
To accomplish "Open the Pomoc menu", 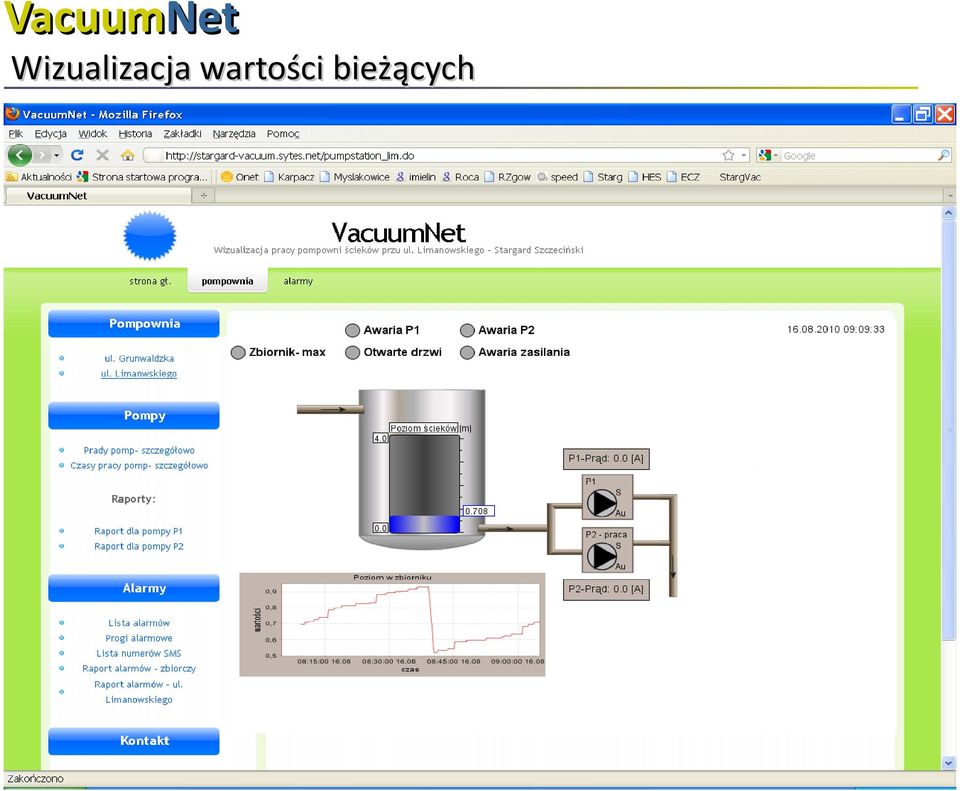I will click(283, 133).
